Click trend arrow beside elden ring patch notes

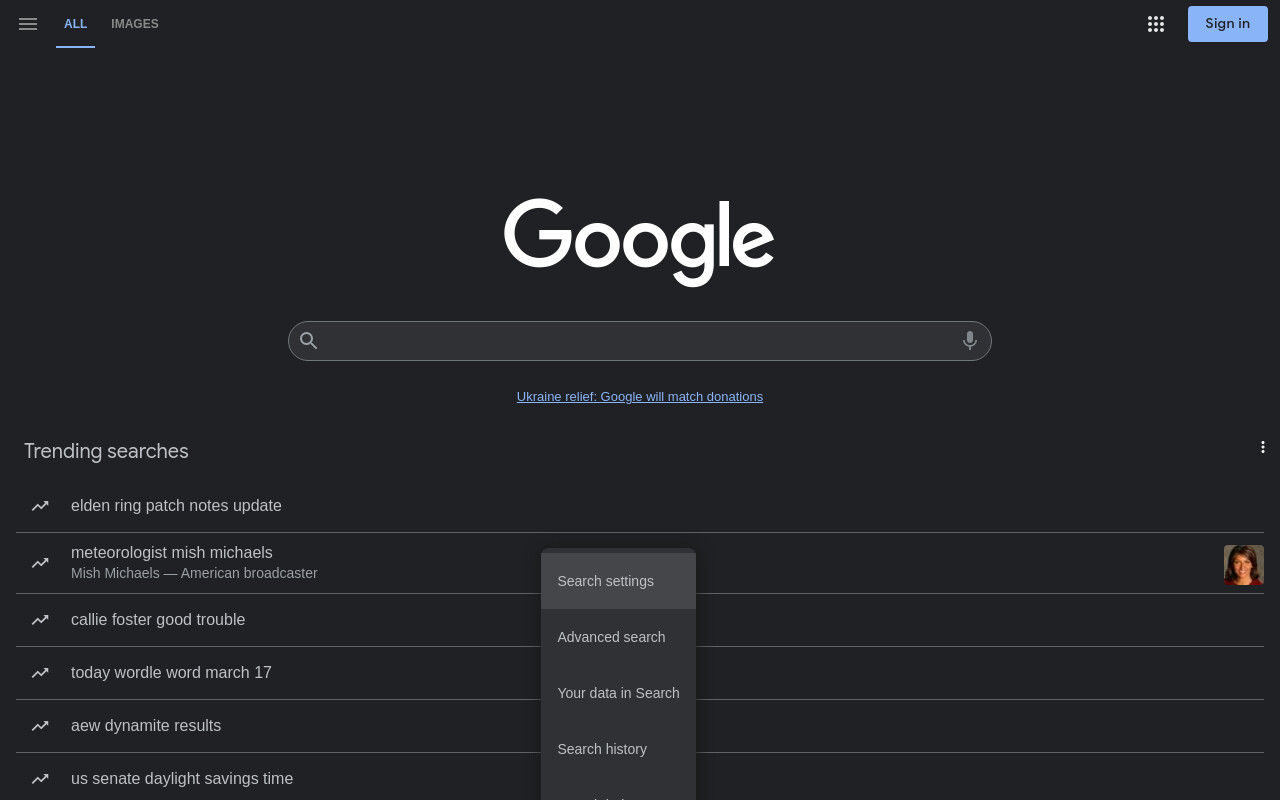click(x=40, y=506)
